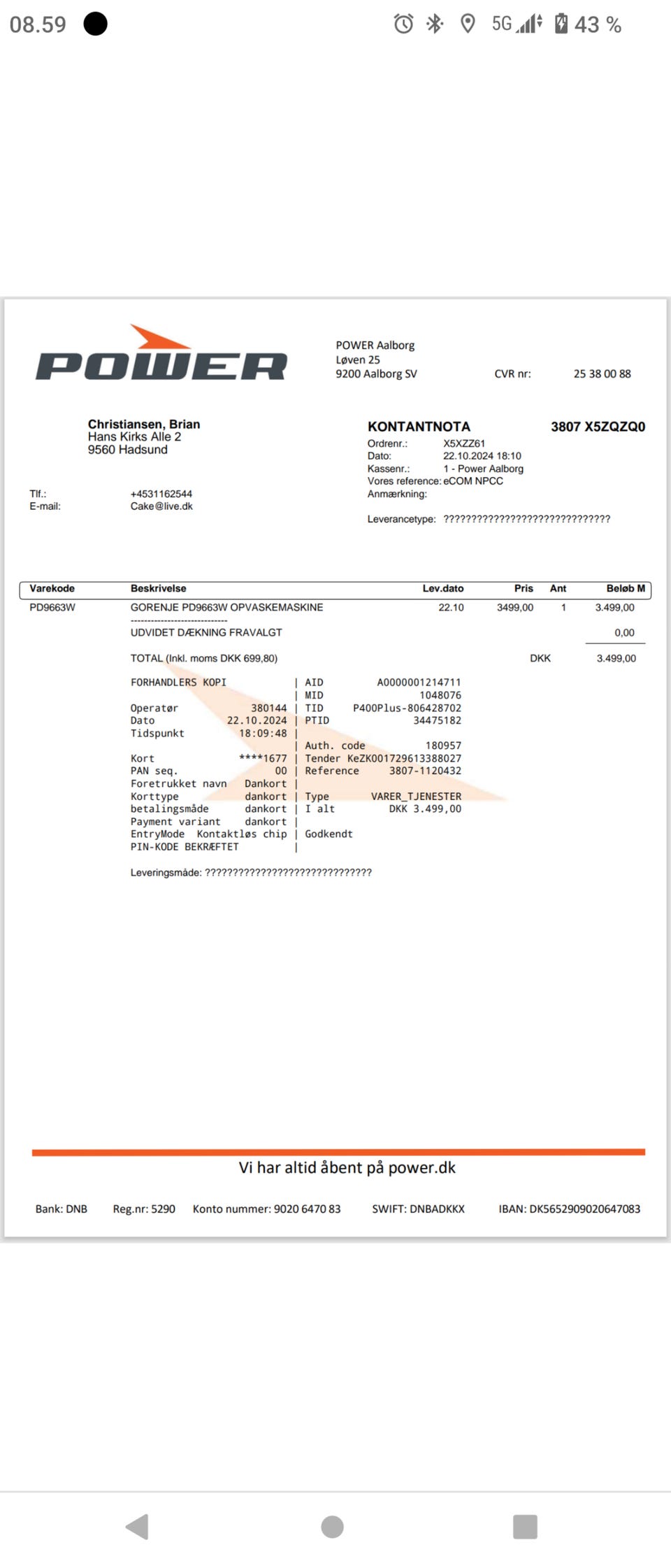Select CVR number 25 38 00 88
This screenshot has width=671, height=1568.
click(603, 374)
